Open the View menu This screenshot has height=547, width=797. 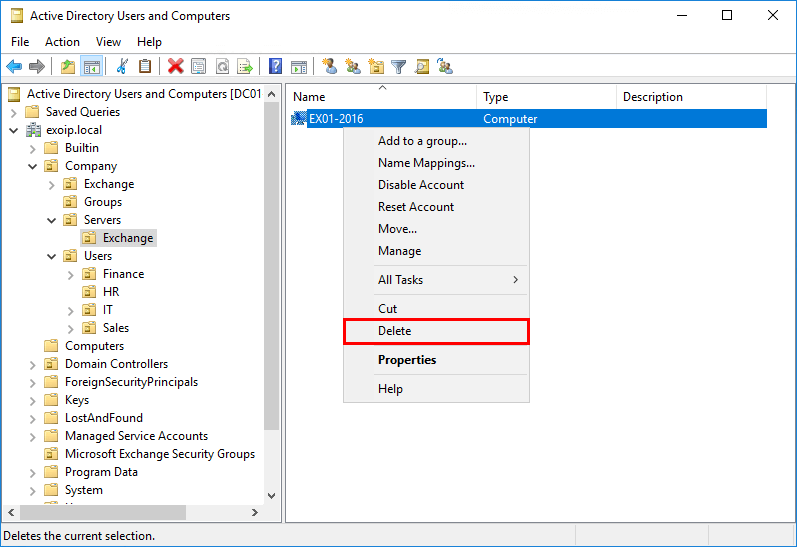coord(108,42)
